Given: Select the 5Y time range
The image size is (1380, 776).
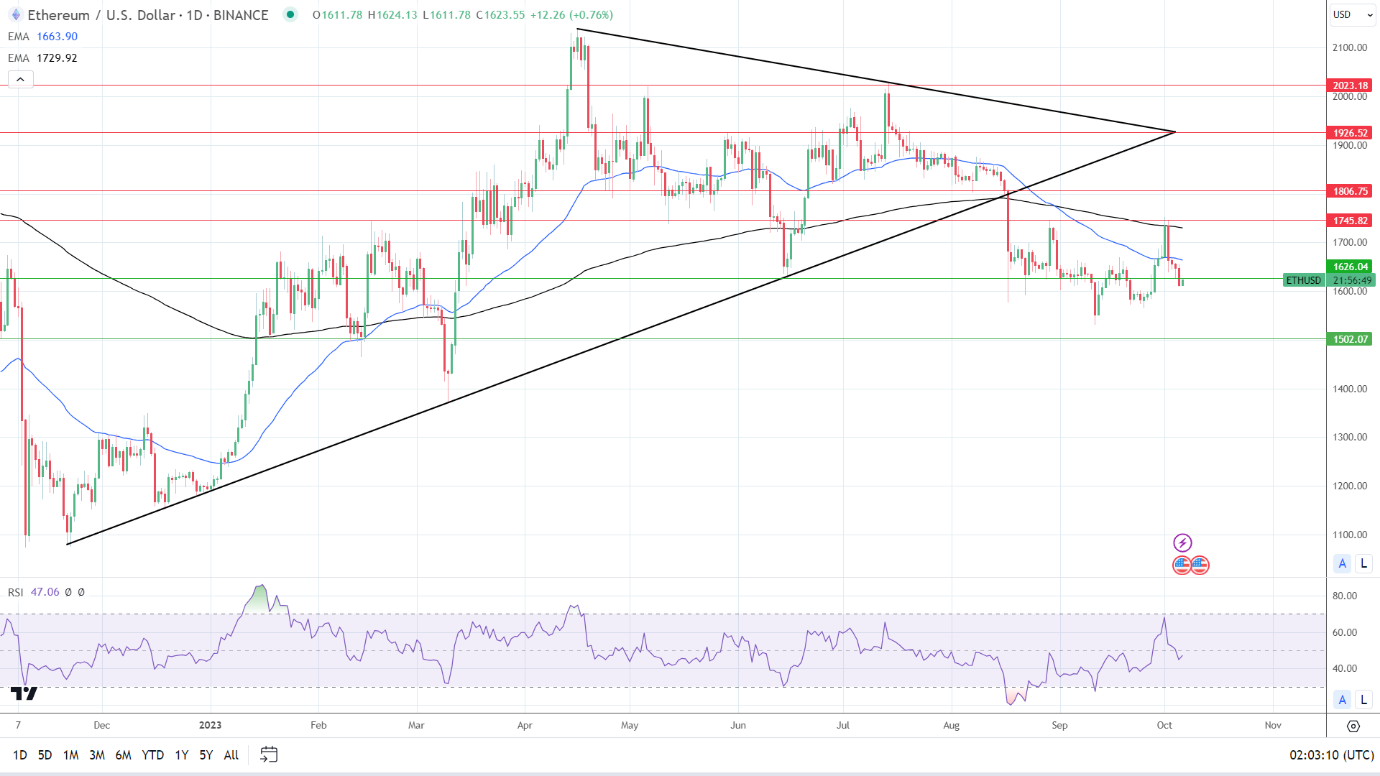Looking at the screenshot, I should point(205,755).
